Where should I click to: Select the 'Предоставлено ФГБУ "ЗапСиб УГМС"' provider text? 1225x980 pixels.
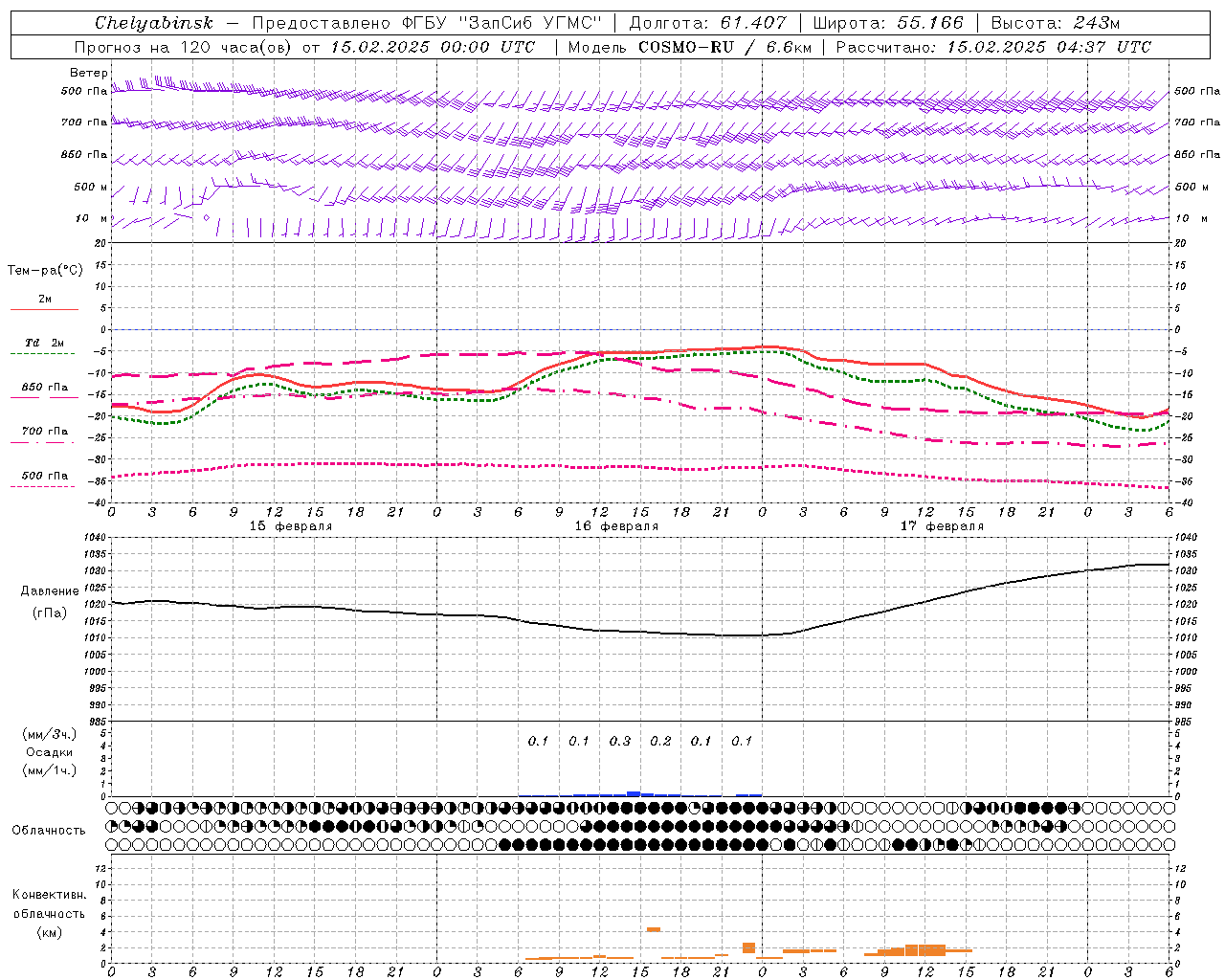coord(428,23)
